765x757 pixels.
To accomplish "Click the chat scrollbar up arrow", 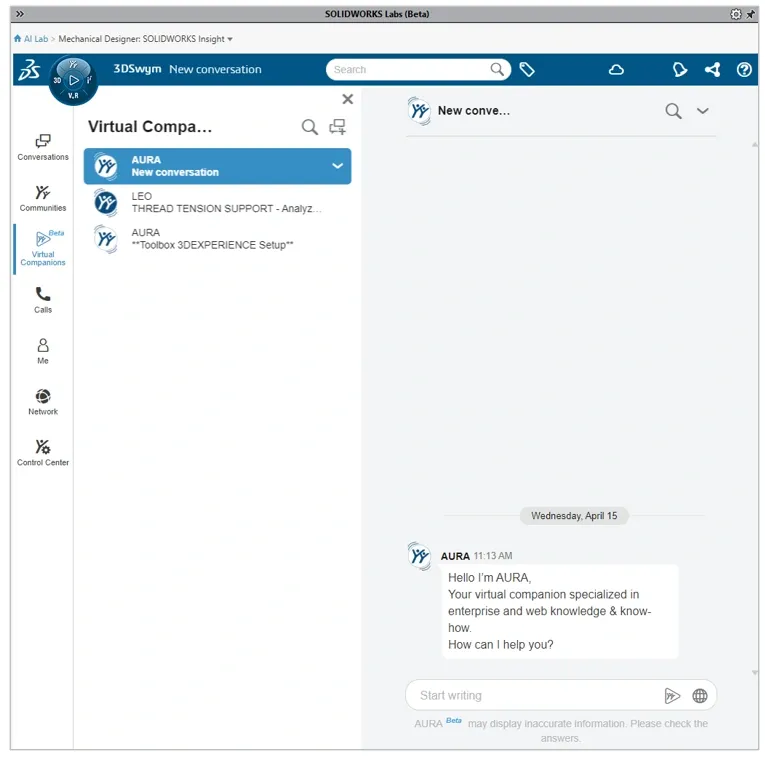I will click(x=755, y=144).
